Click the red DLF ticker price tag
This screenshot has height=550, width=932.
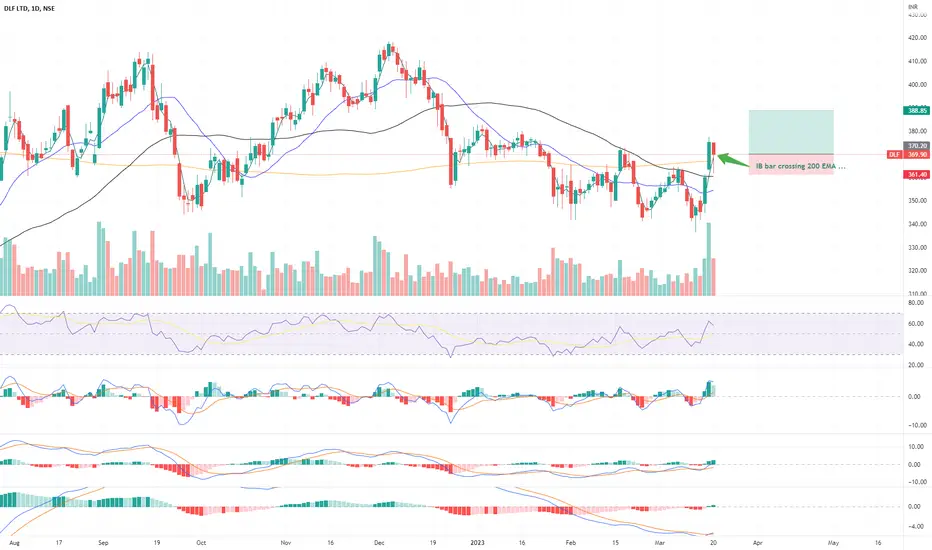click(894, 155)
